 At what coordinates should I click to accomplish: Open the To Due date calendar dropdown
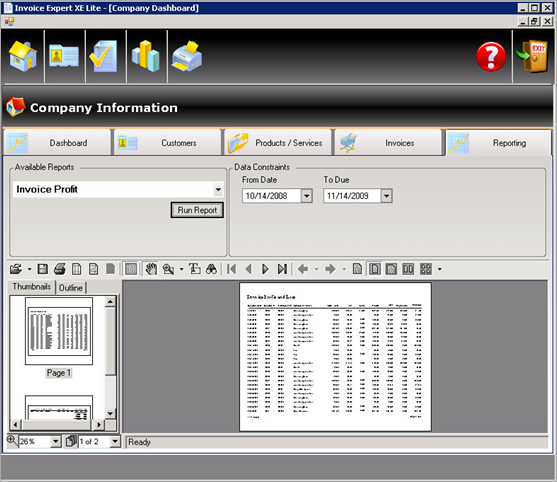(x=386, y=196)
